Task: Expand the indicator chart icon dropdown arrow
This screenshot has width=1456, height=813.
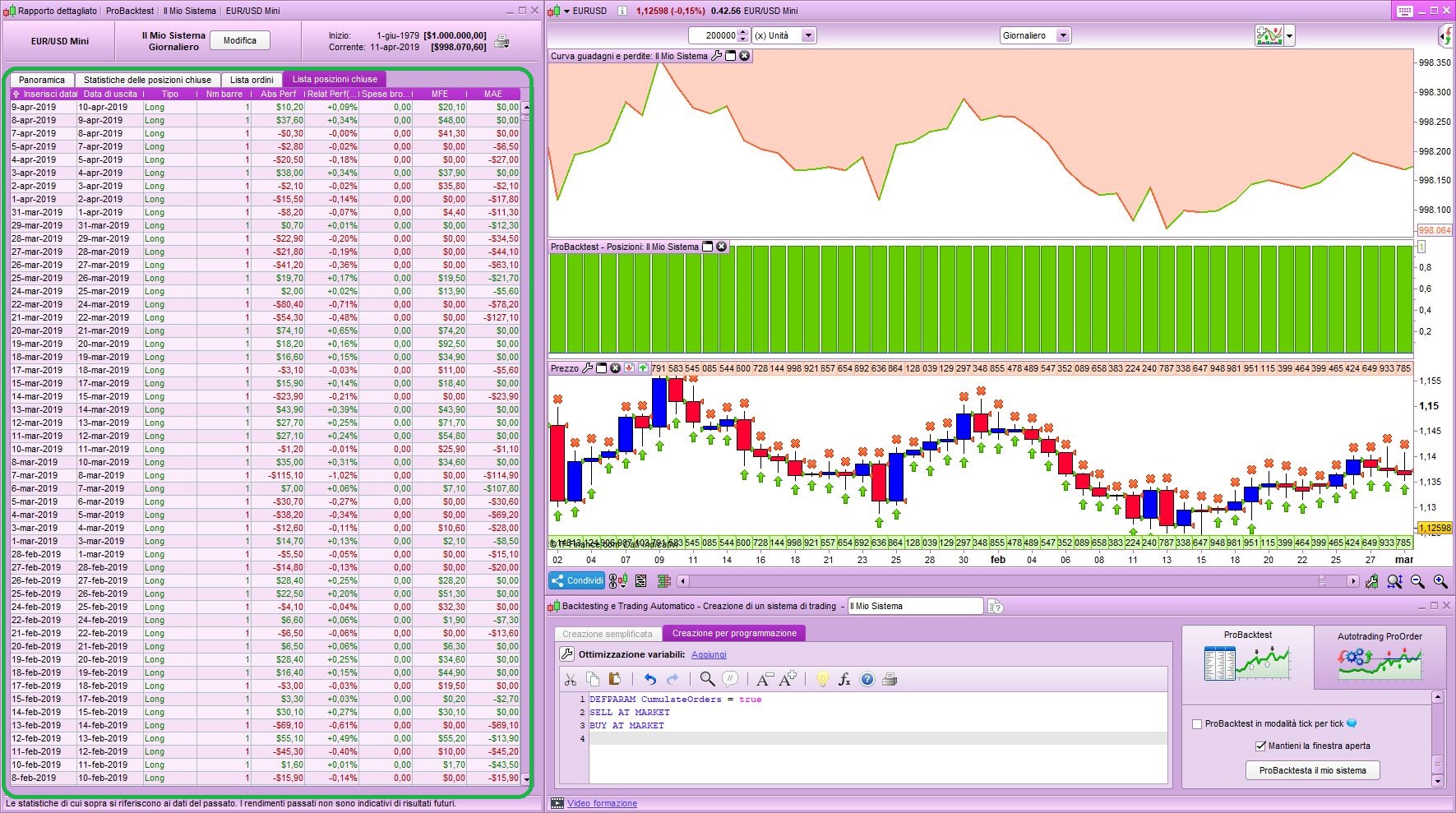Action: (1289, 36)
